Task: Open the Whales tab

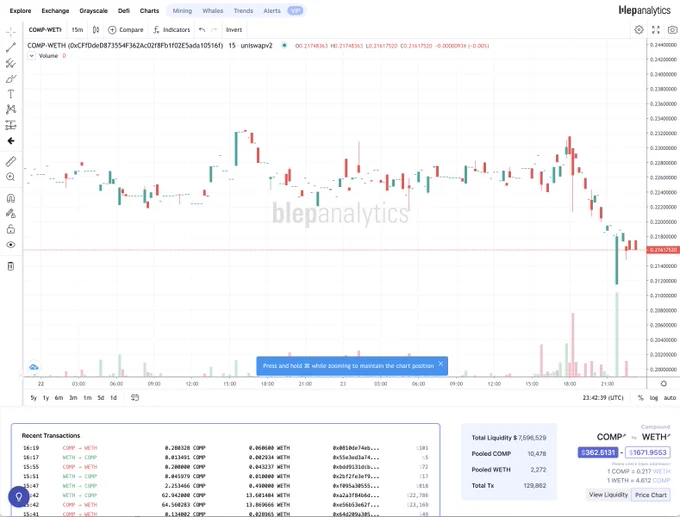Action: (x=212, y=10)
